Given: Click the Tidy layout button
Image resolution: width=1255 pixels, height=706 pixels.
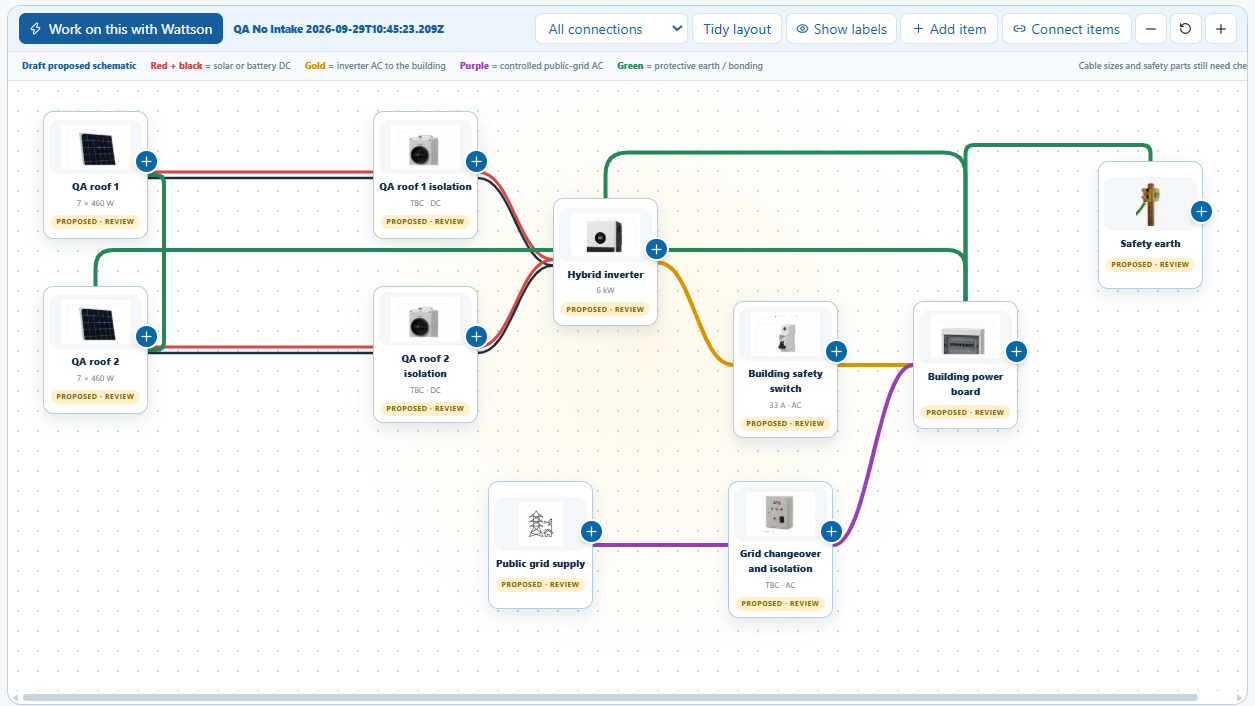Looking at the screenshot, I should [737, 29].
